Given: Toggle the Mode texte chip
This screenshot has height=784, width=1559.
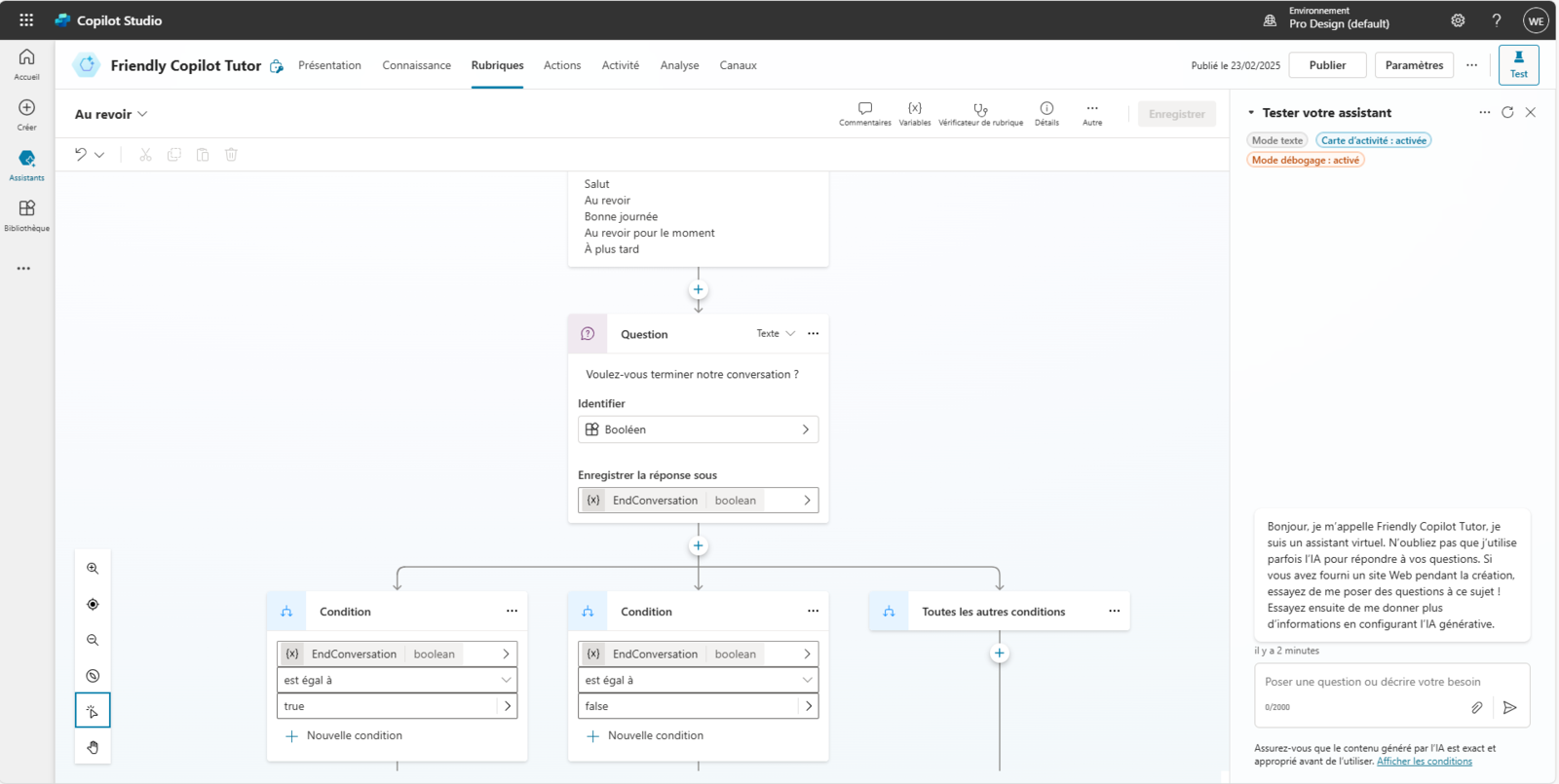Looking at the screenshot, I should pyautogui.click(x=1277, y=140).
